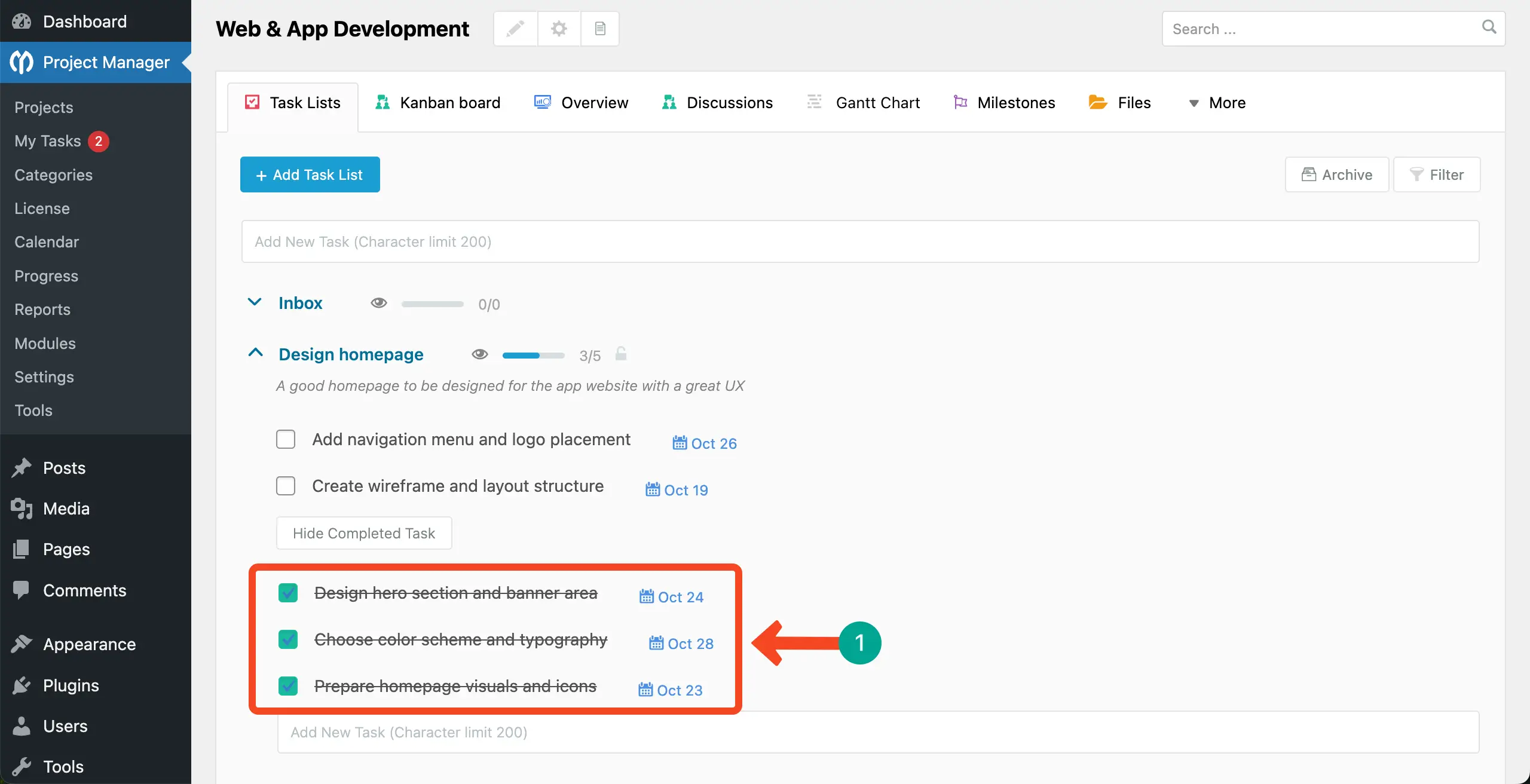1530x784 pixels.
Task: Open Oct 26 calendar date icon
Action: [680, 443]
